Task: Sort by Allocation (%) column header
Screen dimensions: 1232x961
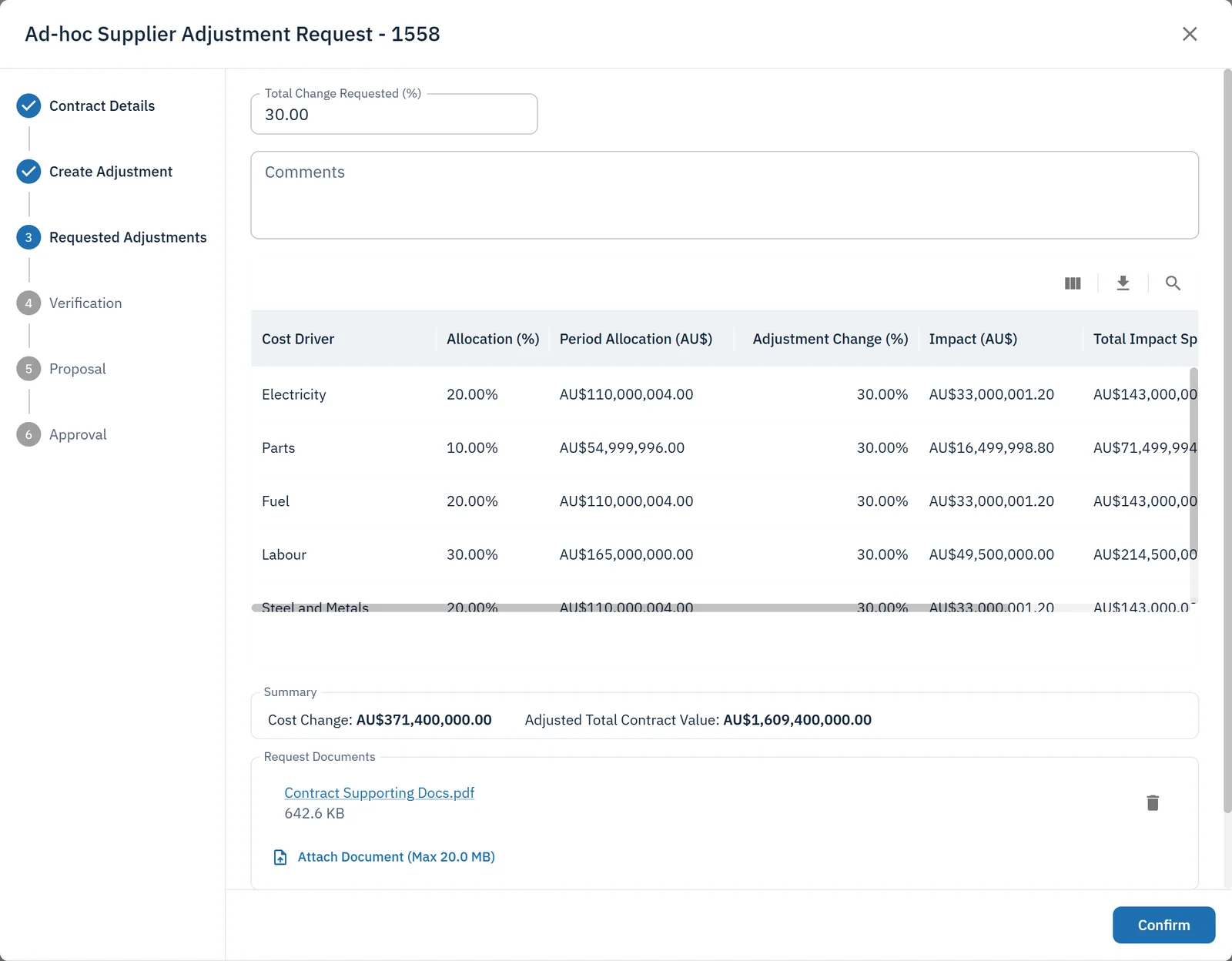Action: (x=493, y=339)
